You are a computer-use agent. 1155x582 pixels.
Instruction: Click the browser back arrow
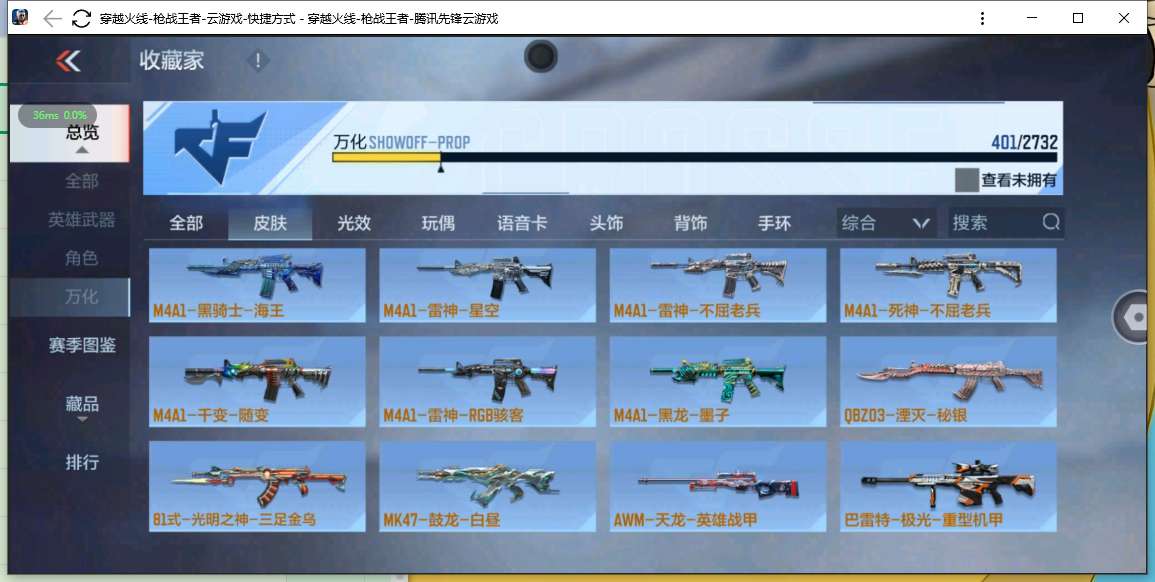tap(52, 18)
